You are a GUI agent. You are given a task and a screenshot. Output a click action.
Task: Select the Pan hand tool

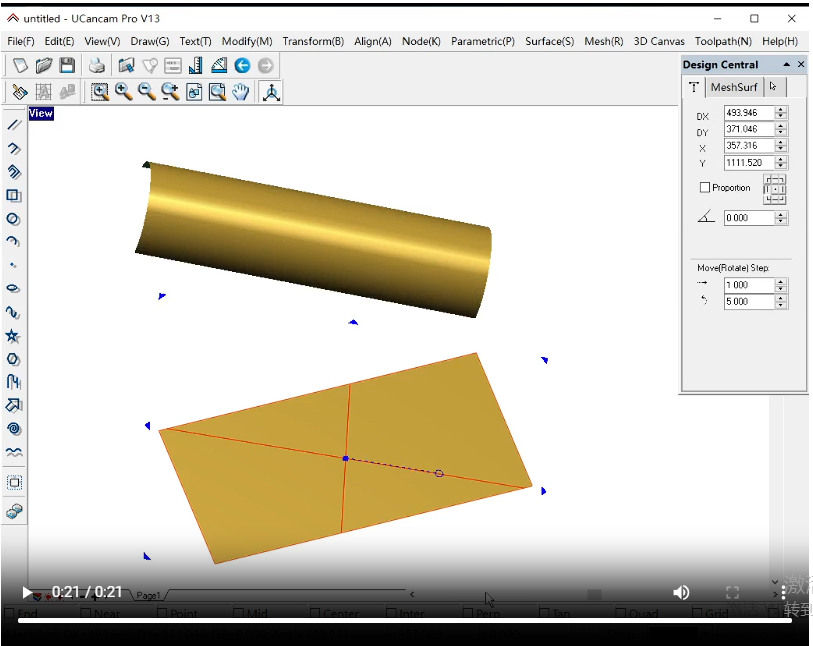pyautogui.click(x=241, y=92)
